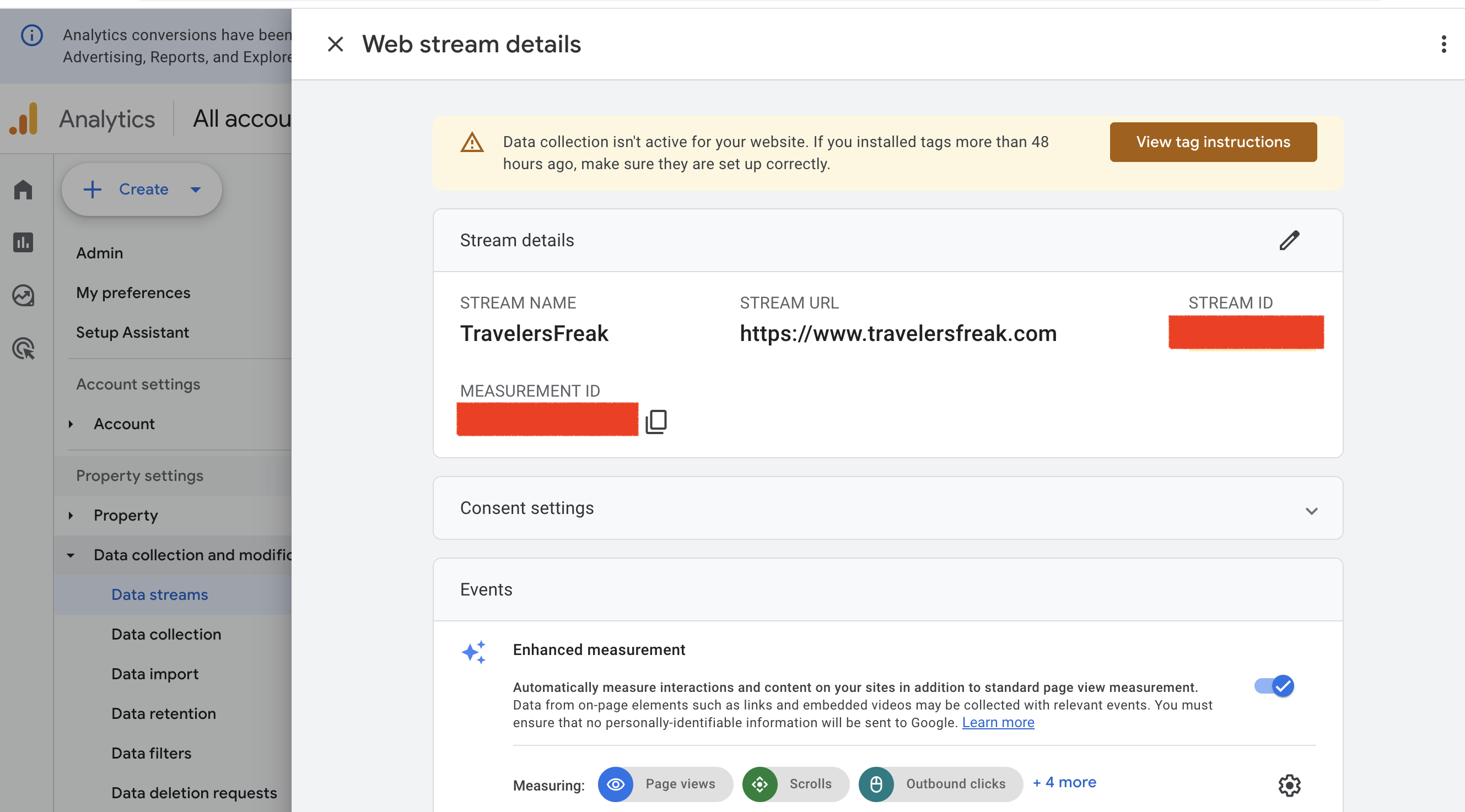This screenshot has width=1465, height=812.
Task: Open Enhanced measurement gear settings
Action: click(1289, 786)
